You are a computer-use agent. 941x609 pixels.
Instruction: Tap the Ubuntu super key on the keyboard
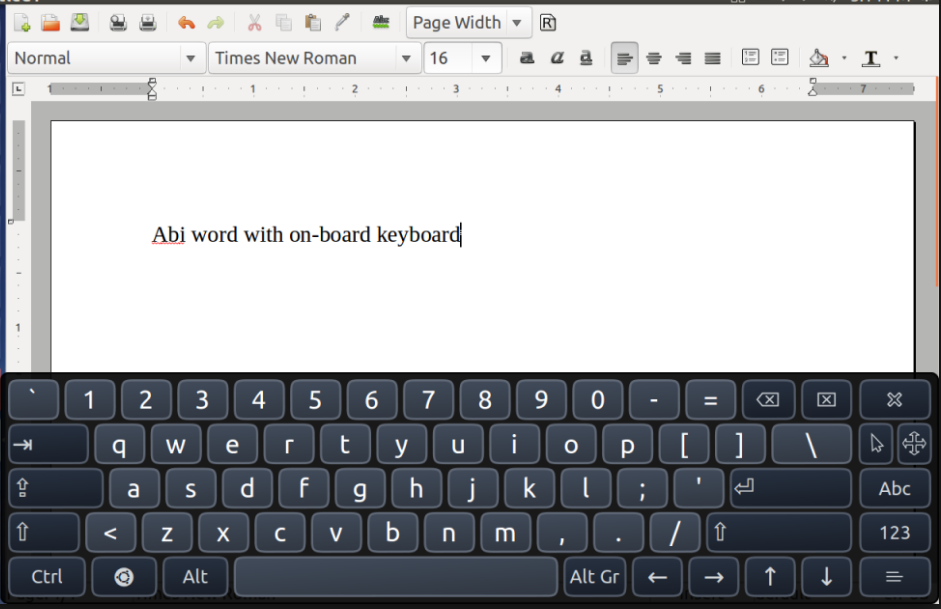(x=124, y=577)
